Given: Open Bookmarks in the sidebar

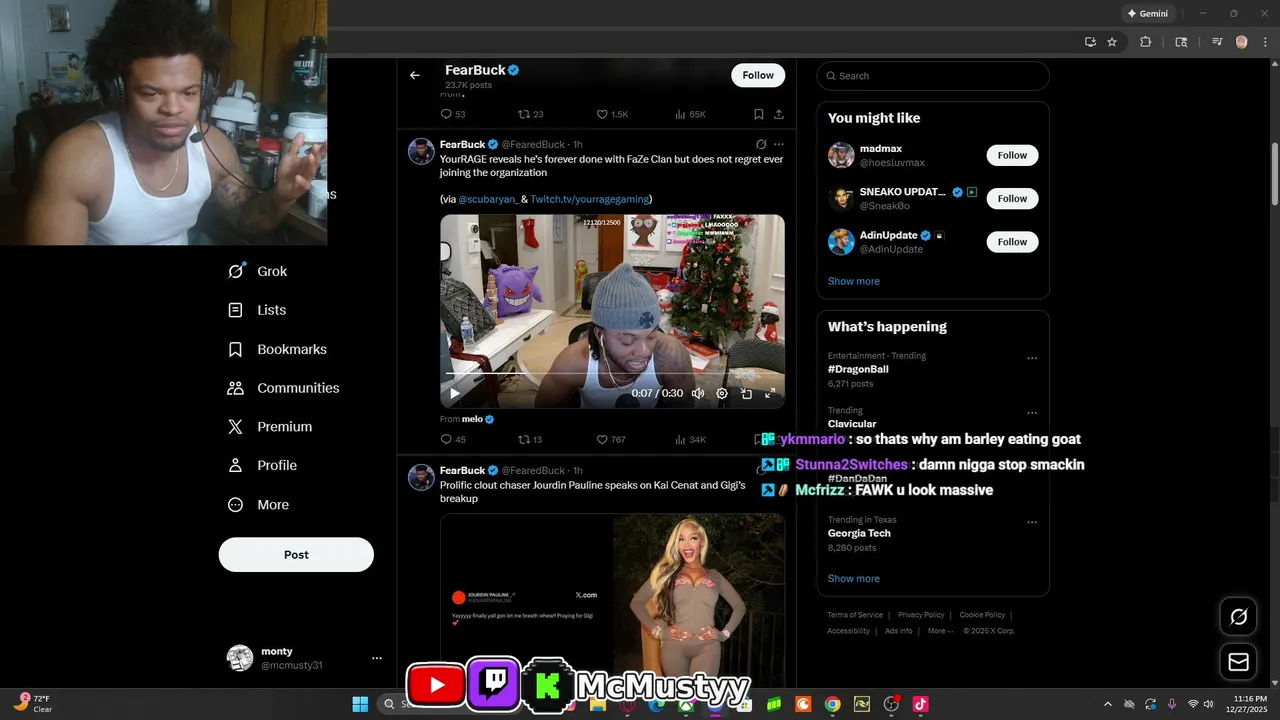Looking at the screenshot, I should pos(278,349).
